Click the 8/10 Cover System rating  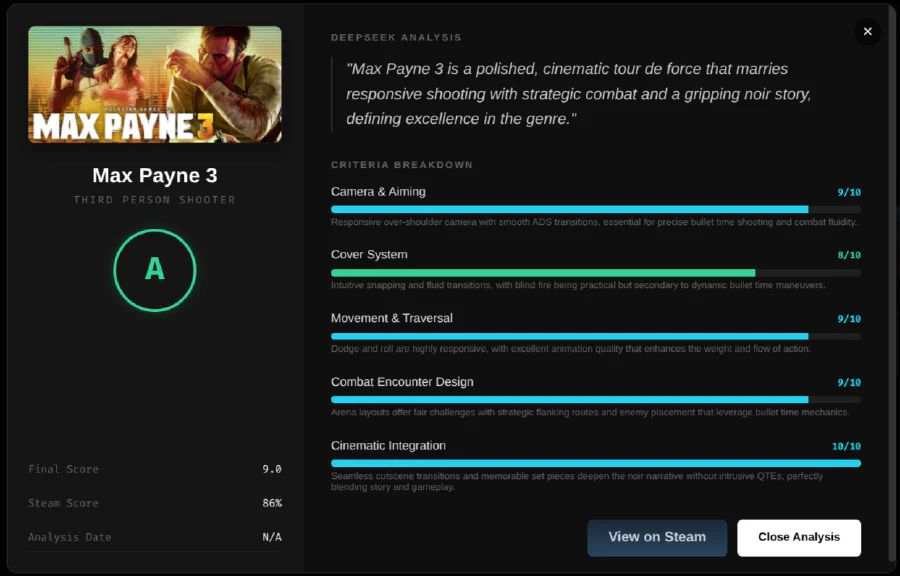pos(849,254)
